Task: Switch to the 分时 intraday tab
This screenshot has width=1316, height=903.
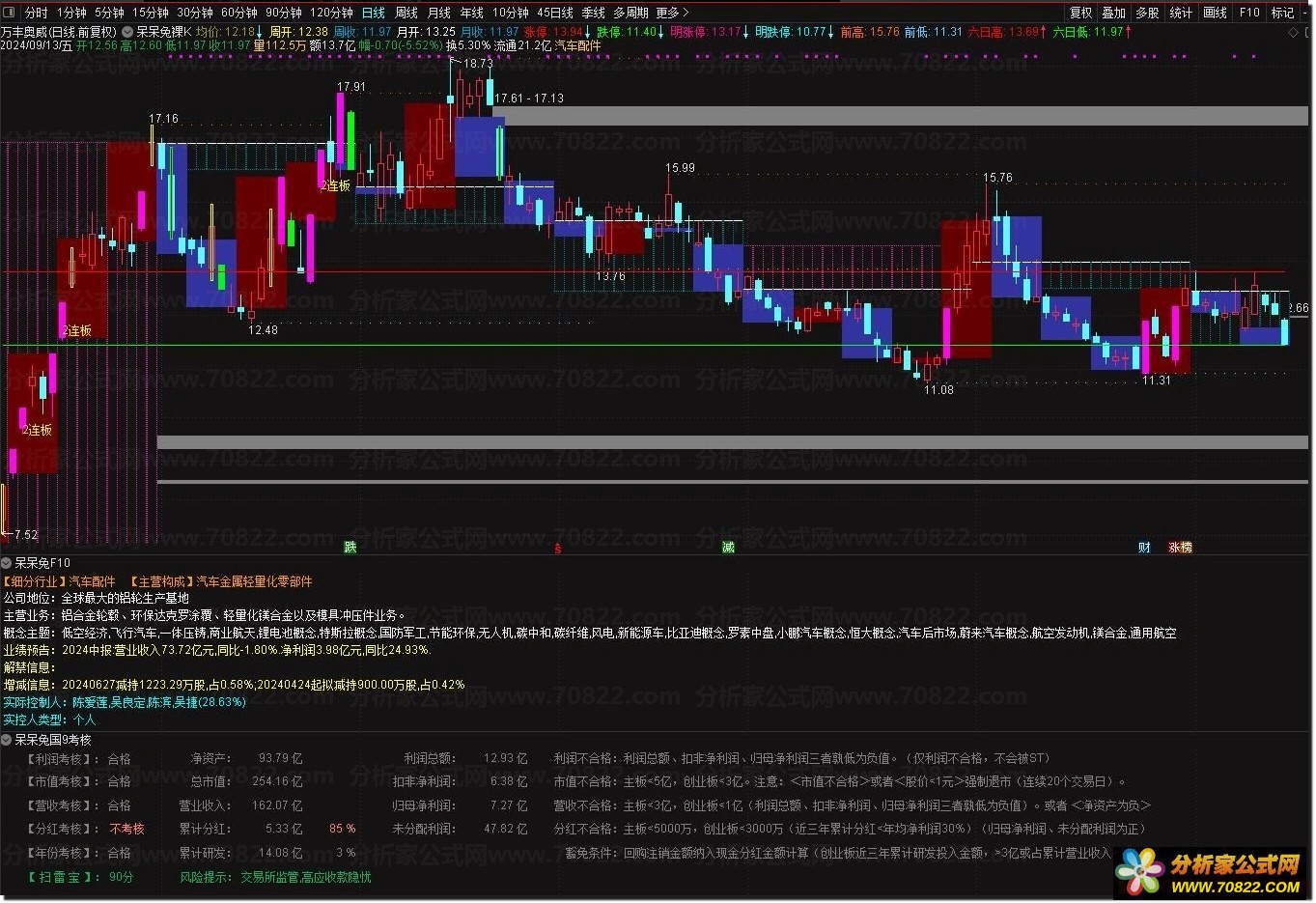Action: click(36, 13)
